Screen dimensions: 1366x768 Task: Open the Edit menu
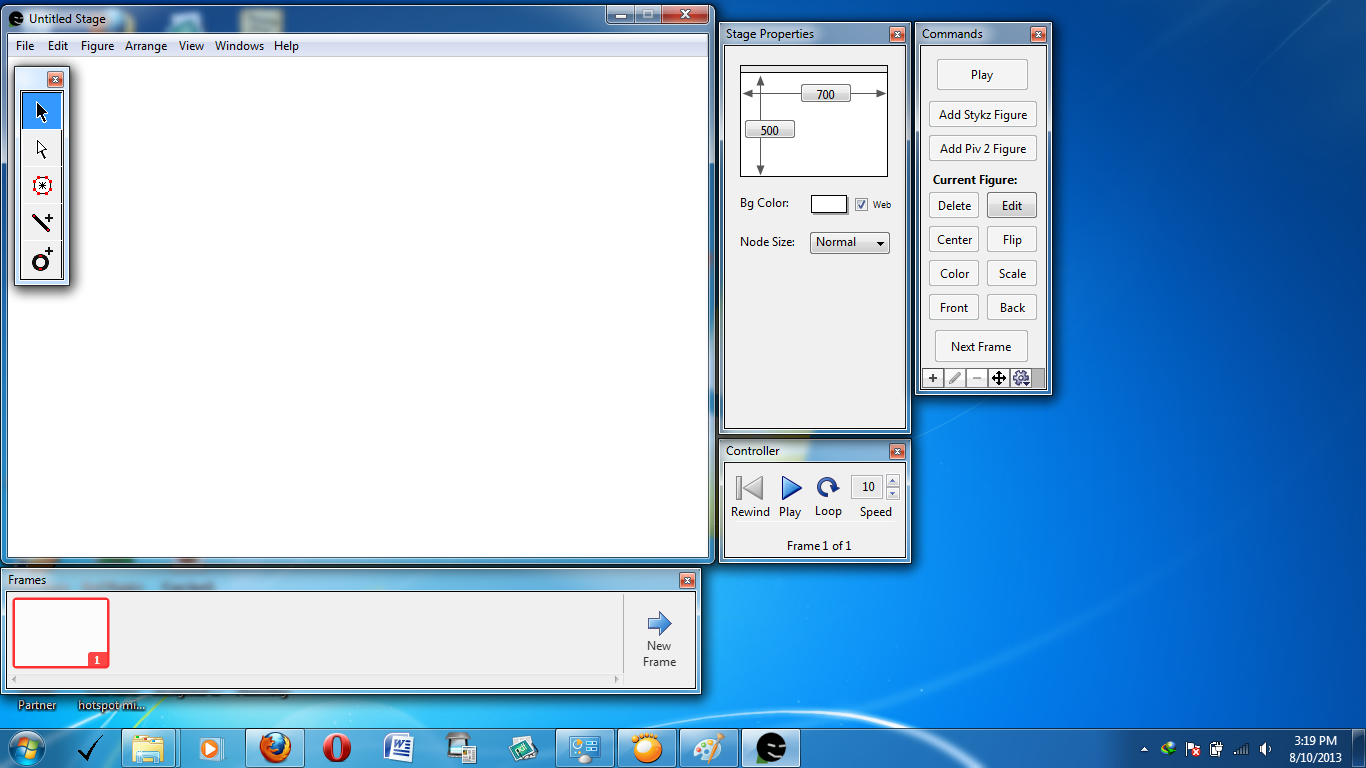coord(58,46)
